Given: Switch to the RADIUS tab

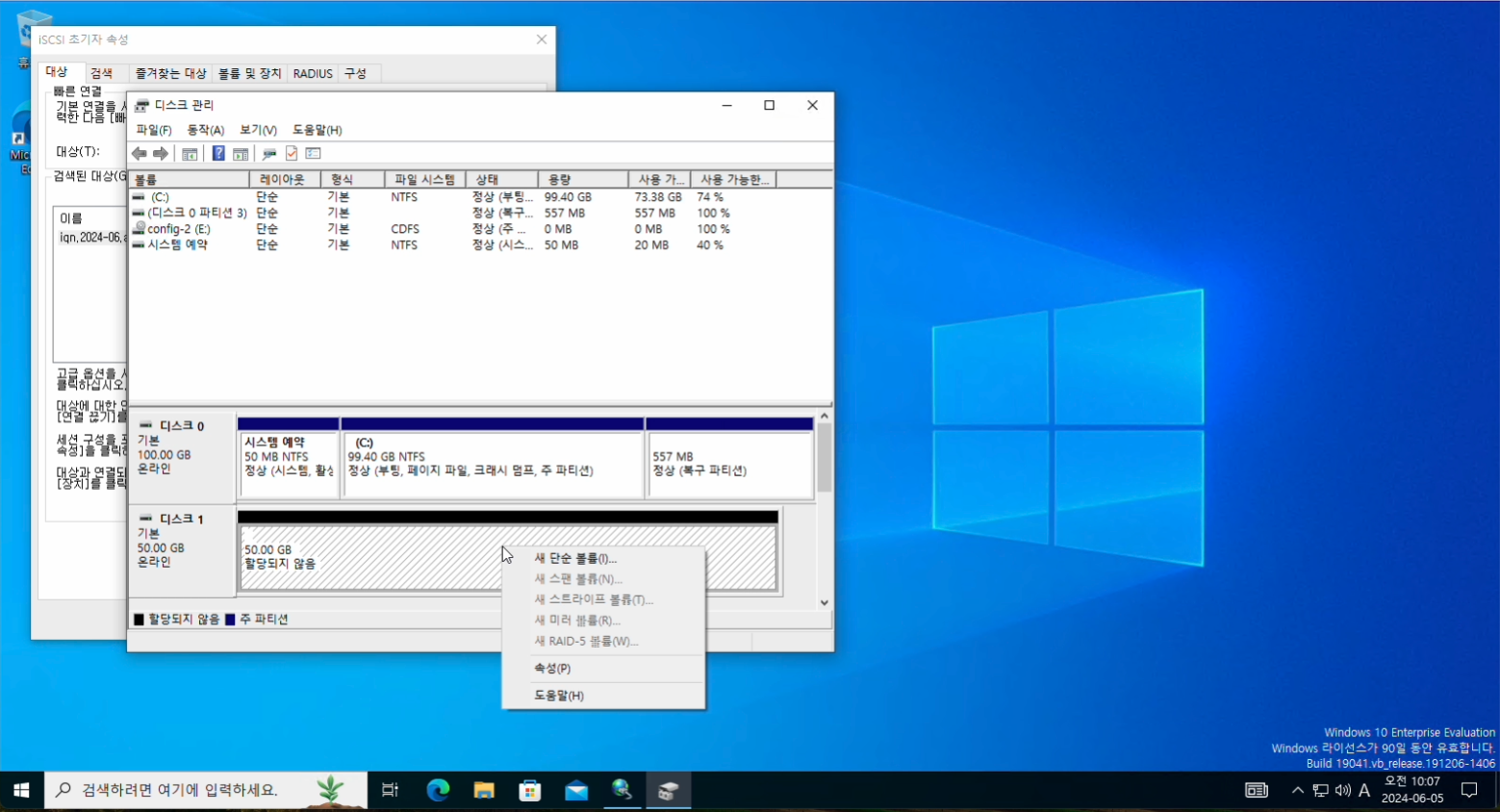Looking at the screenshot, I should [313, 73].
